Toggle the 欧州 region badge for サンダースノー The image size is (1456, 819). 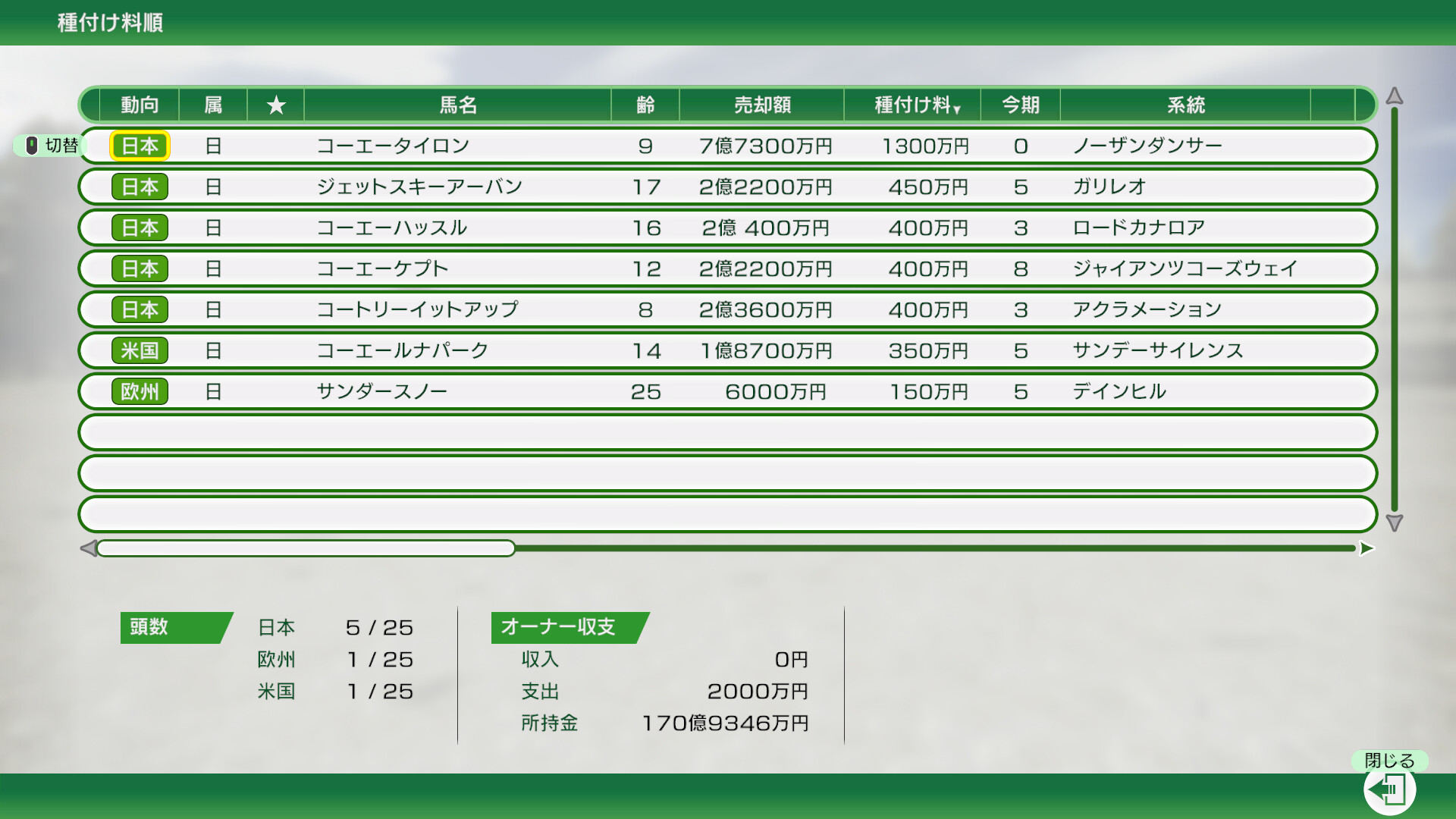140,391
